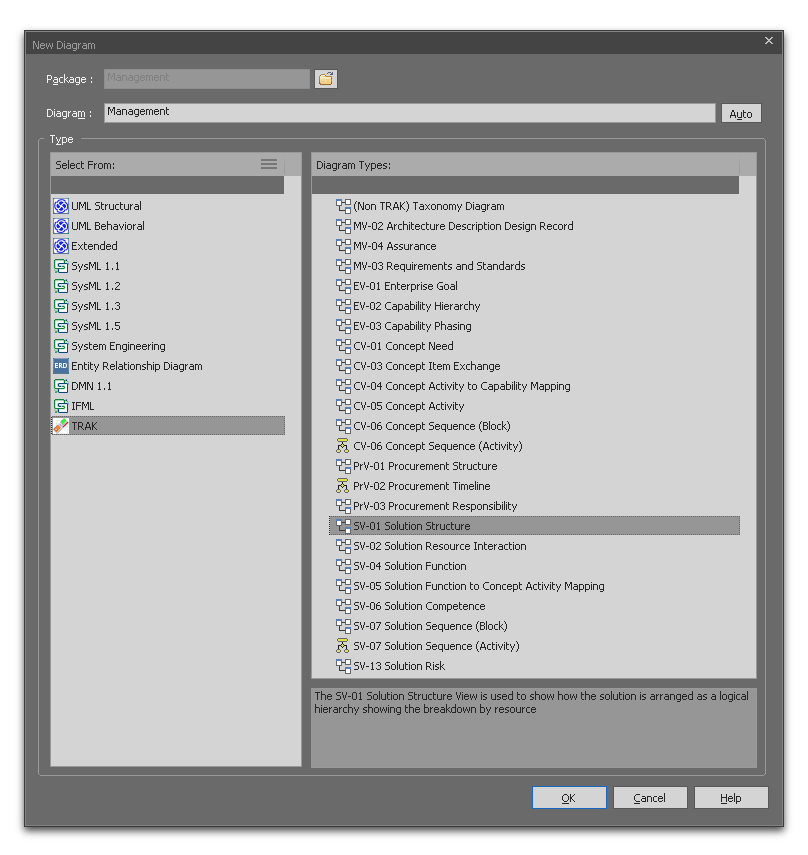
Task: Select the System Engineering item
Action: [x=118, y=346]
